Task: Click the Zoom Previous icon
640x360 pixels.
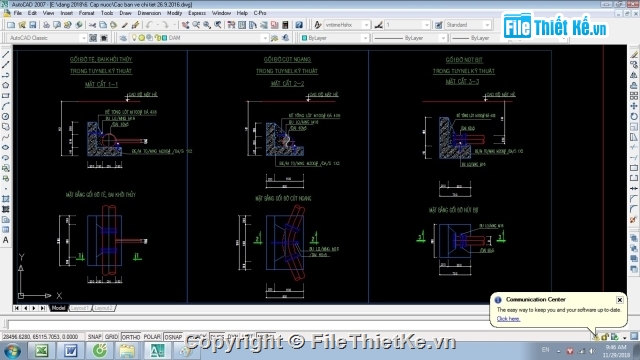Action: (218, 25)
